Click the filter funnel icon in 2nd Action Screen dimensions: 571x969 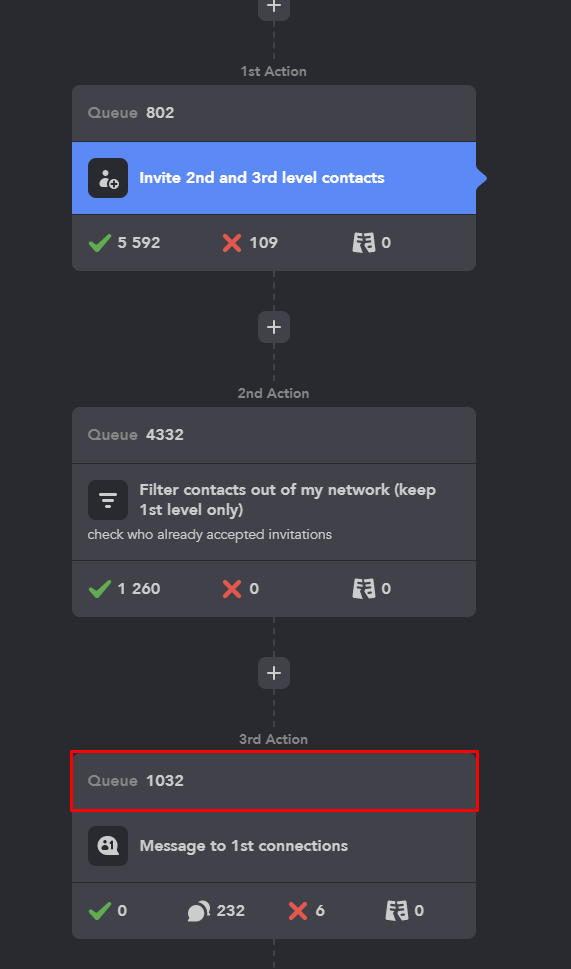(x=108, y=500)
